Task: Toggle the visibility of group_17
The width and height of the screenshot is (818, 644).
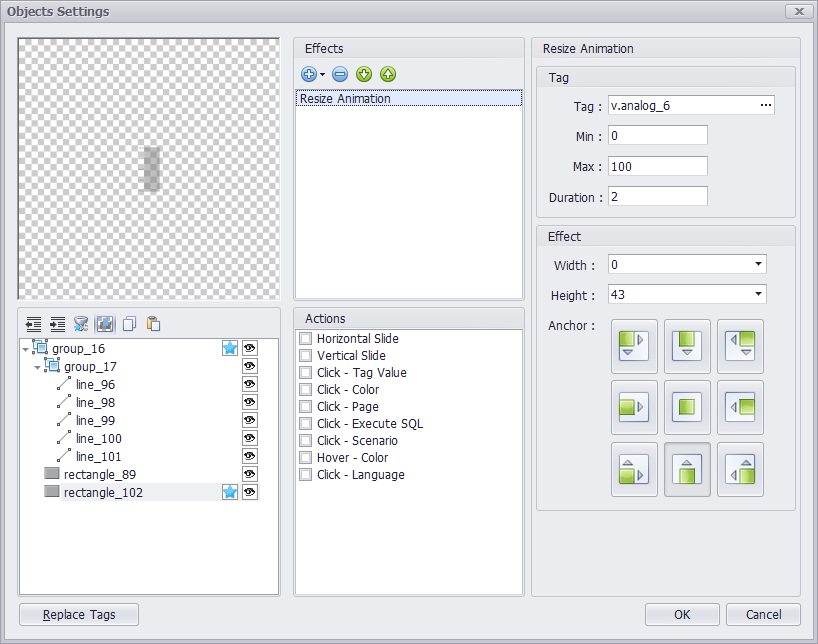Action: (x=249, y=366)
